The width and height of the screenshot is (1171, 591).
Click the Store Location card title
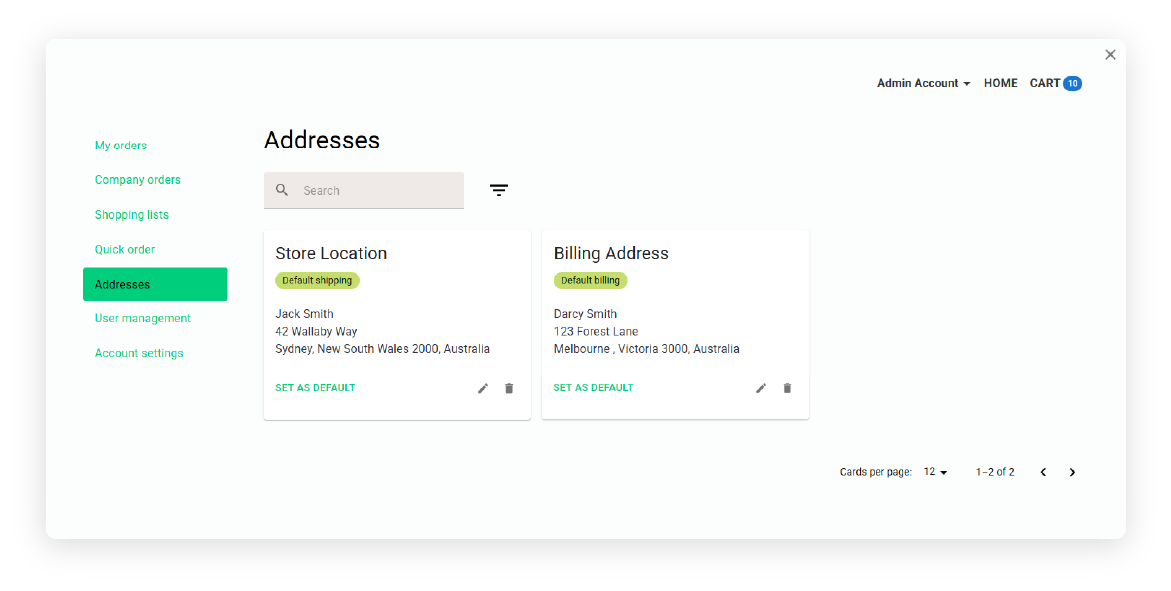point(331,253)
